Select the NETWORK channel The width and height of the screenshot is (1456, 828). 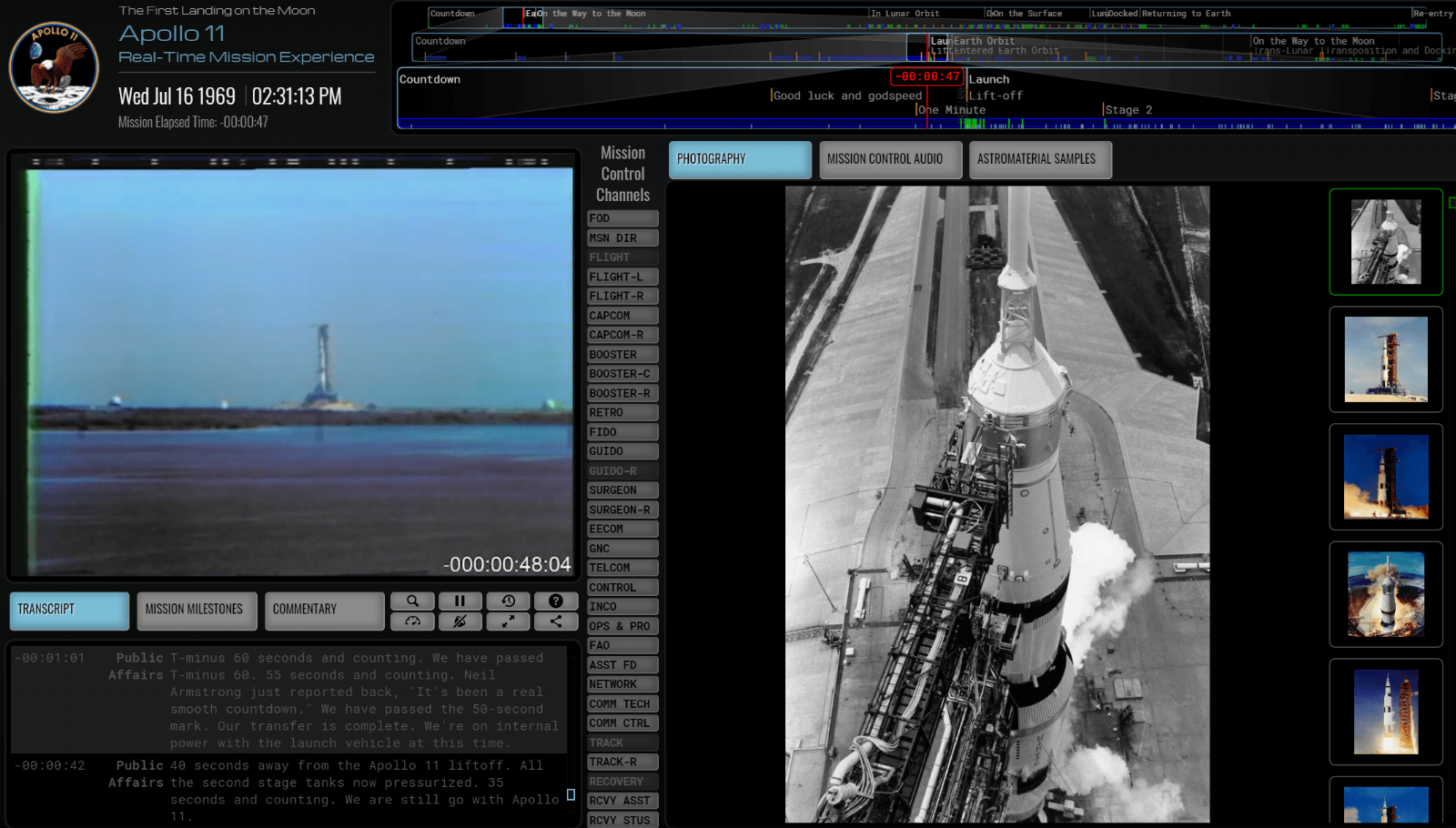pos(622,684)
